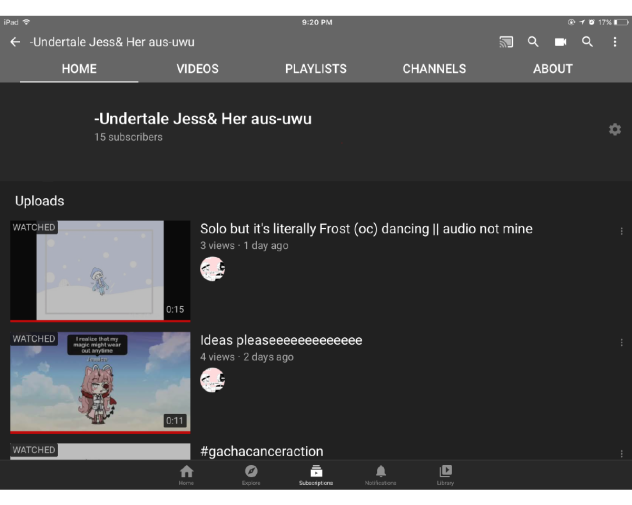Open more options for Ideas pleaseeee video

621,343
